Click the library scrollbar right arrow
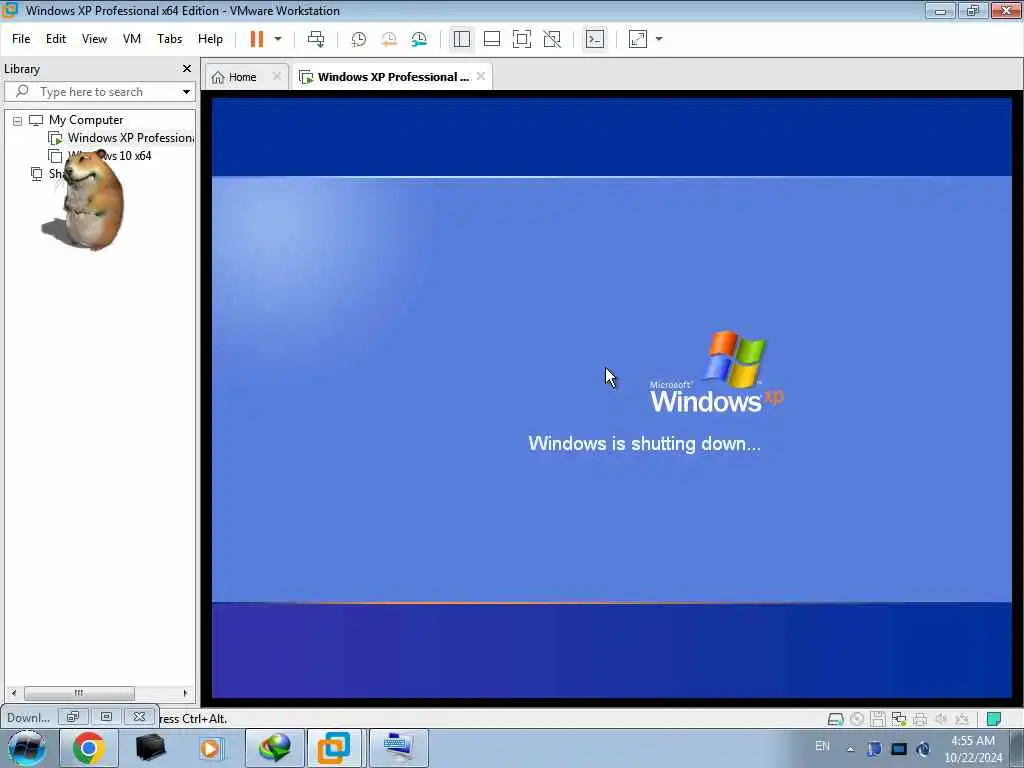The width and height of the screenshot is (1024, 768). [x=185, y=693]
